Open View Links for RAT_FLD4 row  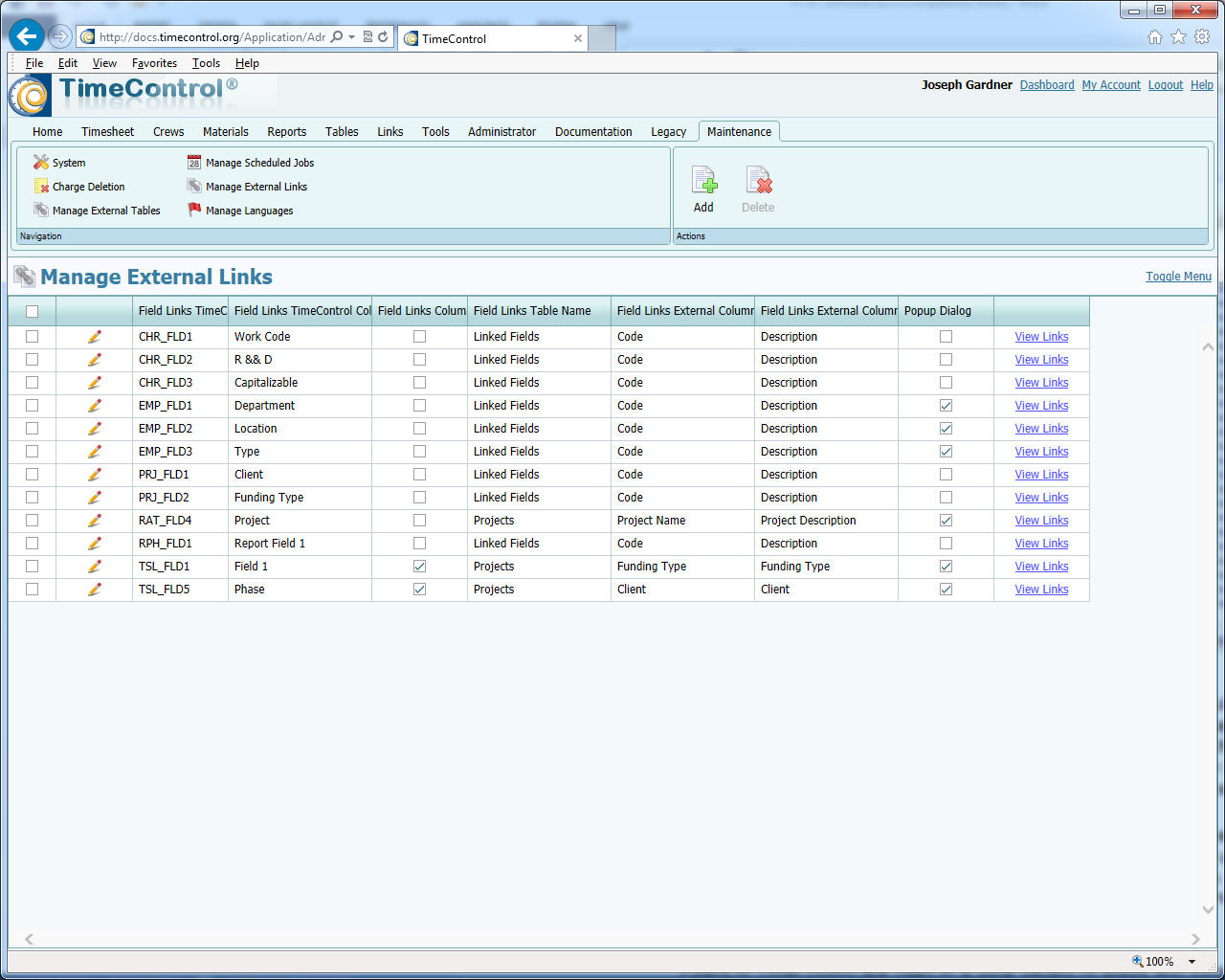point(1041,521)
